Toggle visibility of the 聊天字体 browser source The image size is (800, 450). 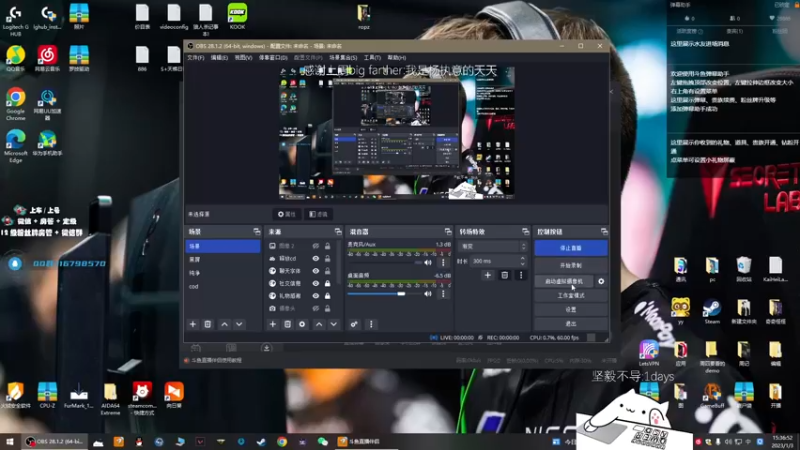(316, 271)
